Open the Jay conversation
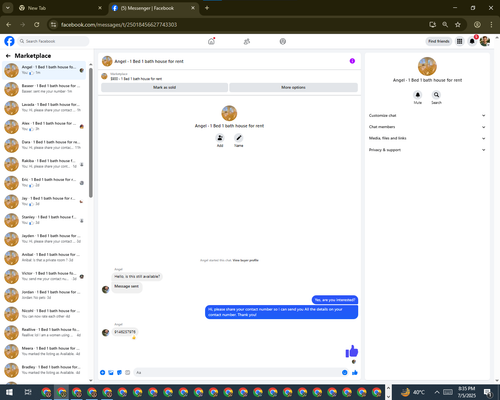This screenshot has height=400, width=500. [x=44, y=201]
